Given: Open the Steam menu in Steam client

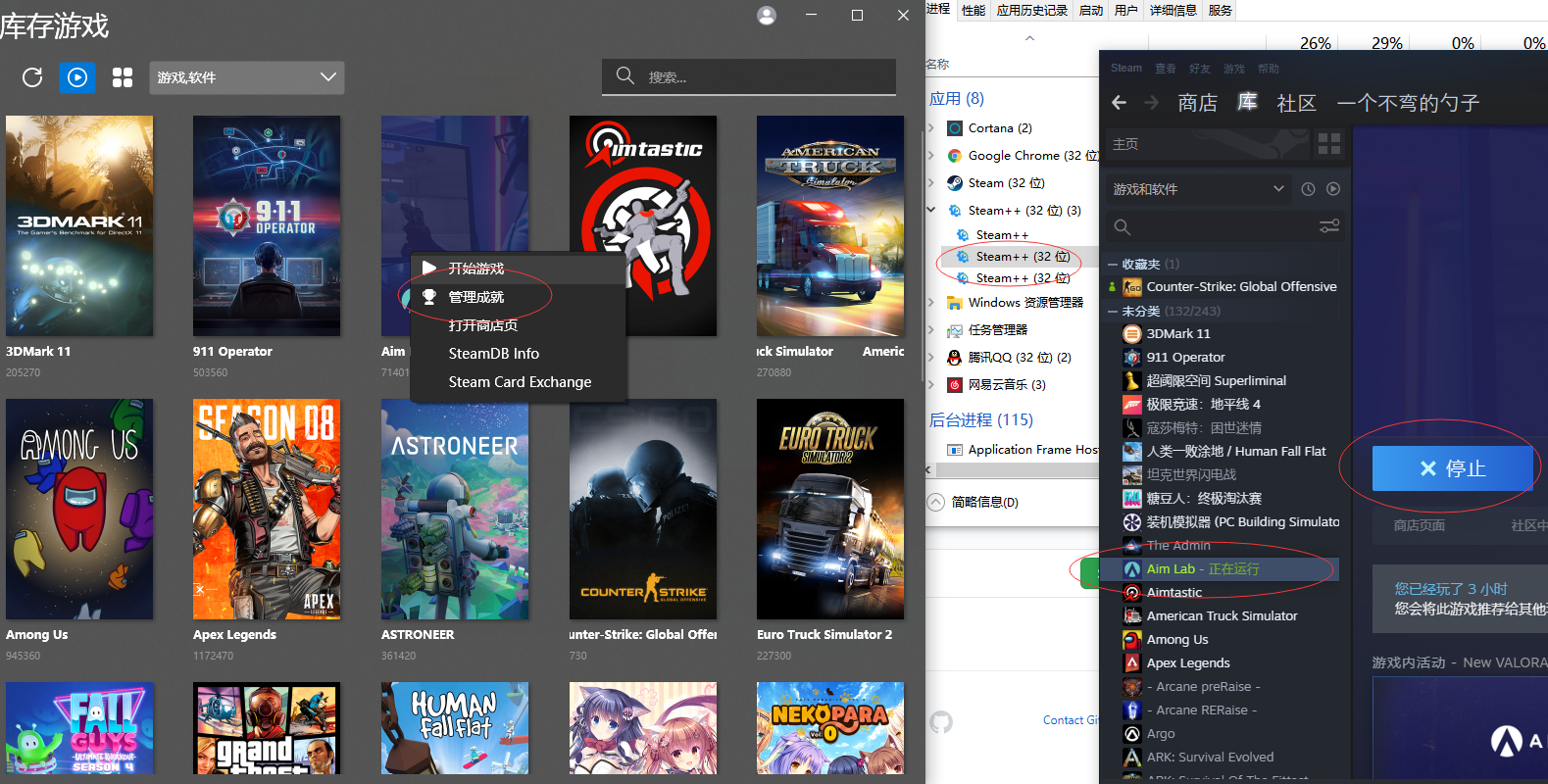Looking at the screenshot, I should (x=1125, y=69).
